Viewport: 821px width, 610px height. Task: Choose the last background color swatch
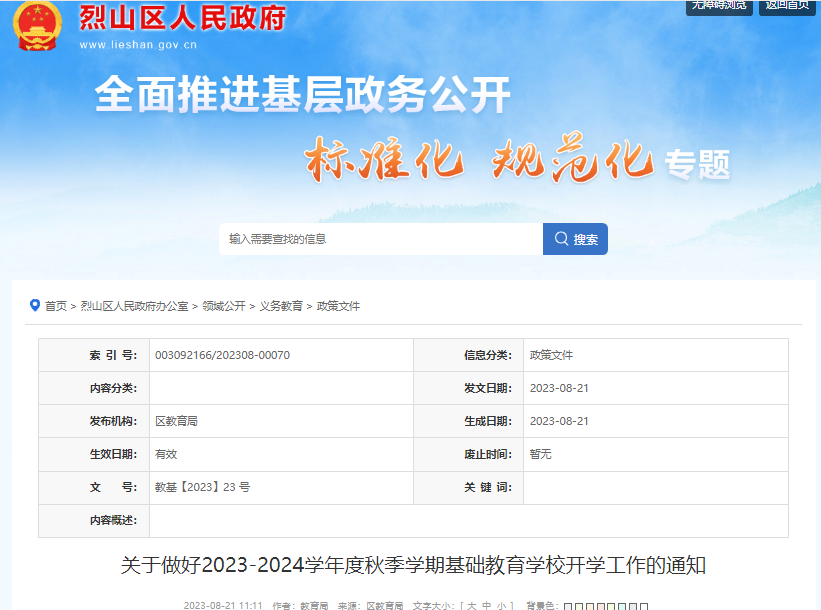click(644, 606)
